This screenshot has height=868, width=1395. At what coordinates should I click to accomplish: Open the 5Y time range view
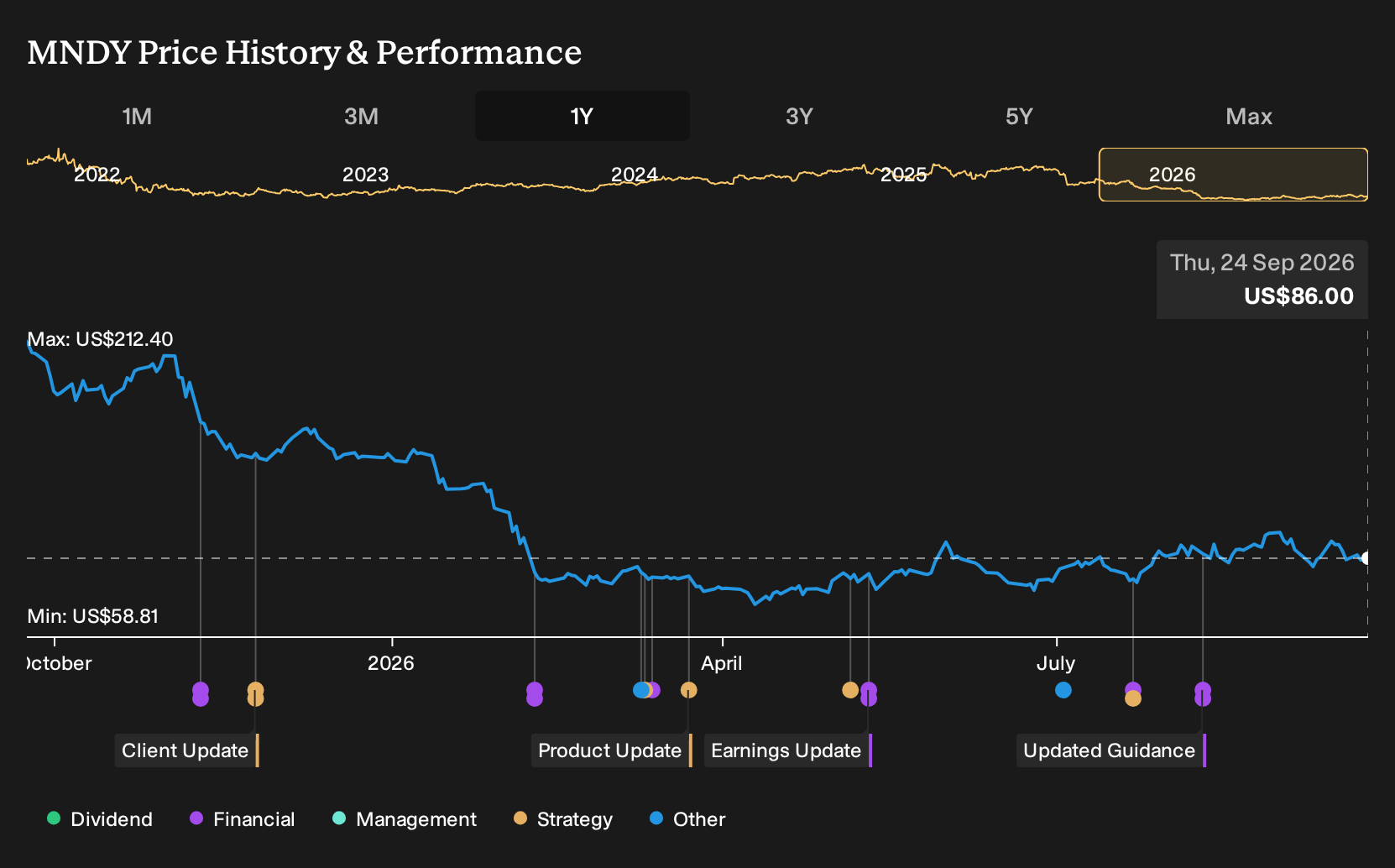1019,116
